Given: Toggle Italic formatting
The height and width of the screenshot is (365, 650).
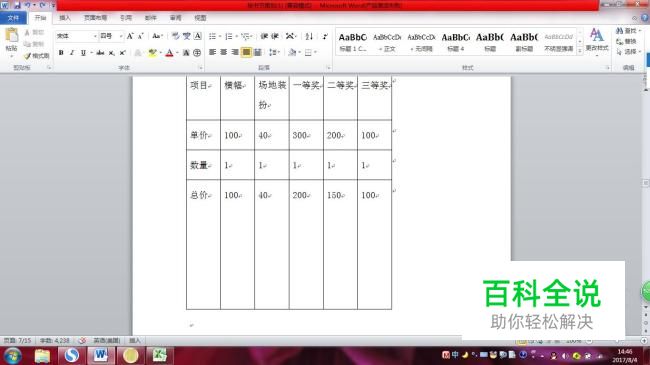Looking at the screenshot, I should 72,53.
